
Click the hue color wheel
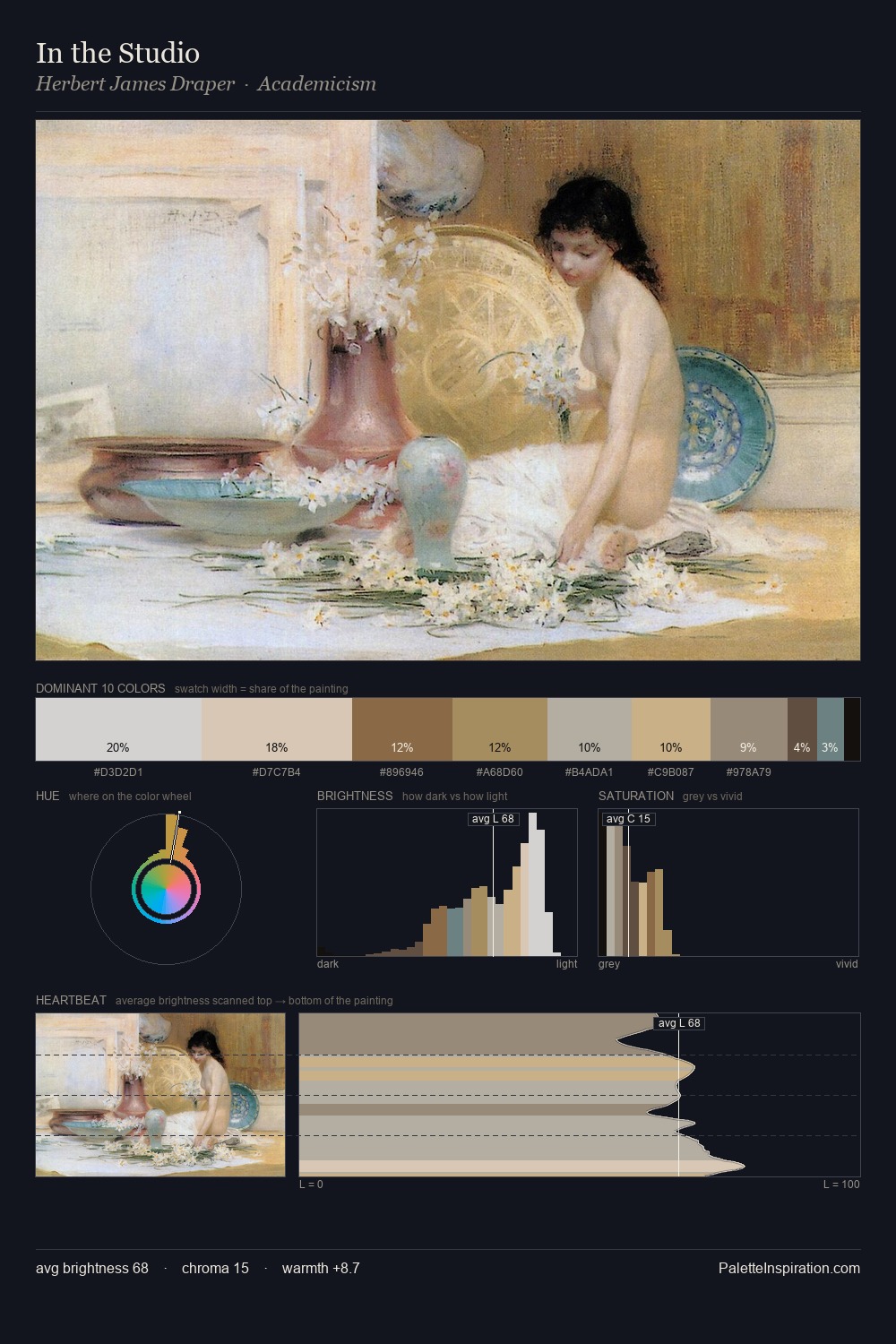(x=166, y=889)
